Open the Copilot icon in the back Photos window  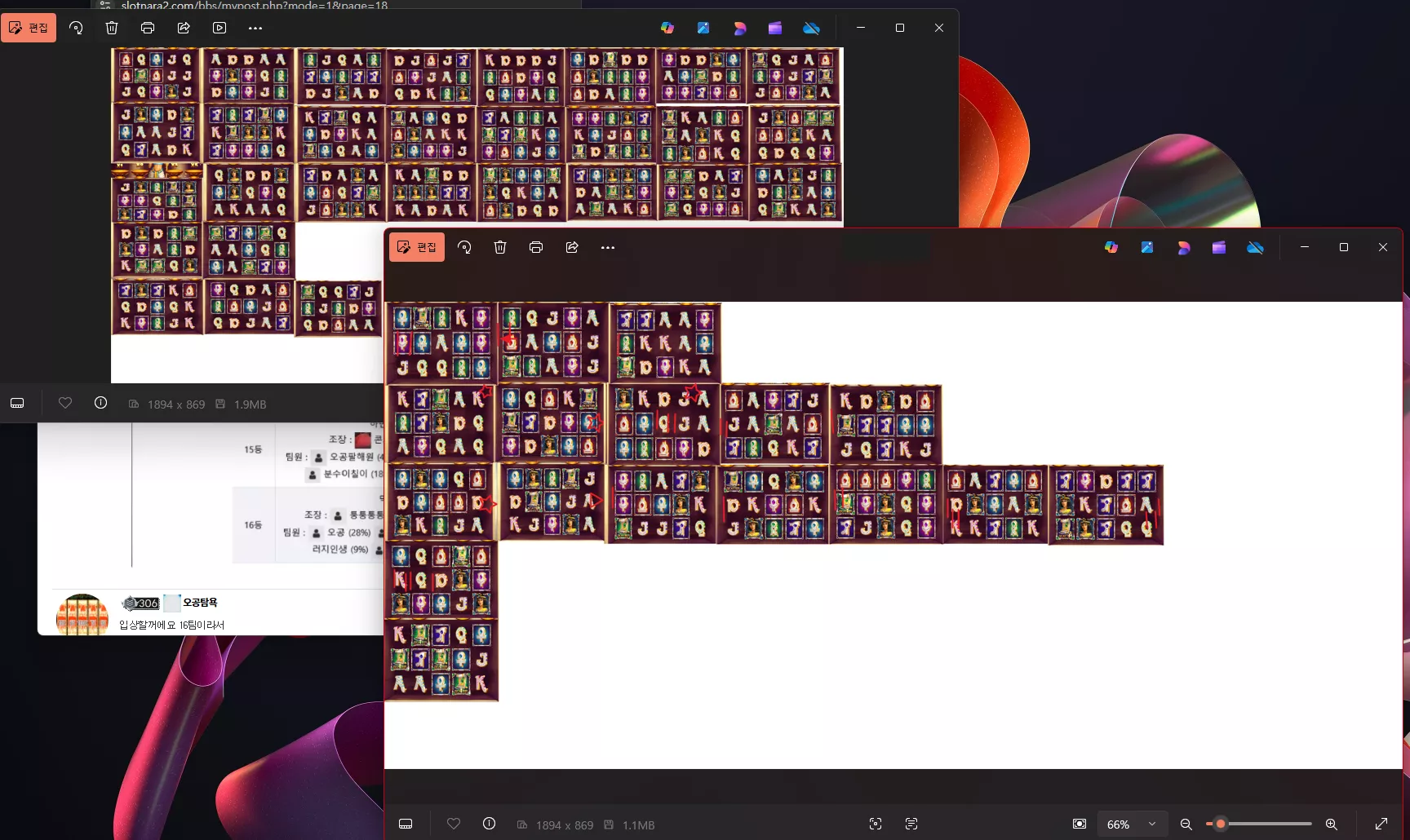(x=667, y=28)
